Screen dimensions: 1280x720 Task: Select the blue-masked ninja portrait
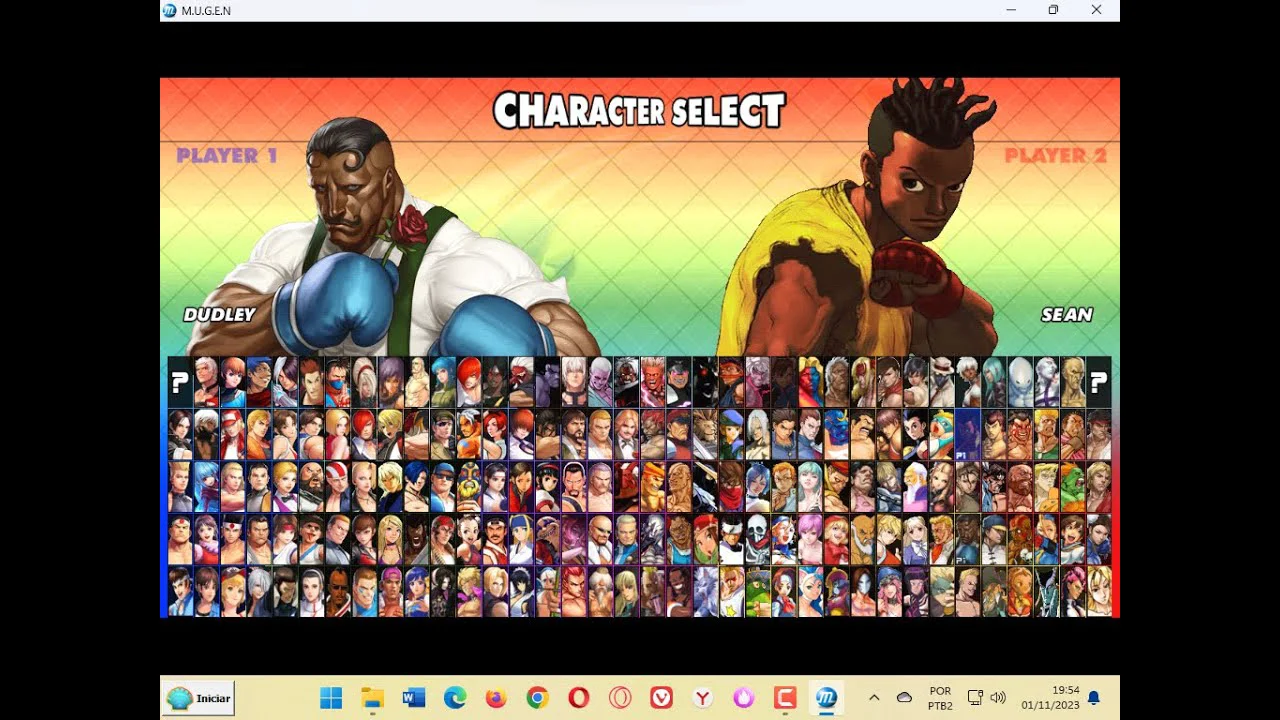pyautogui.click(x=337, y=382)
